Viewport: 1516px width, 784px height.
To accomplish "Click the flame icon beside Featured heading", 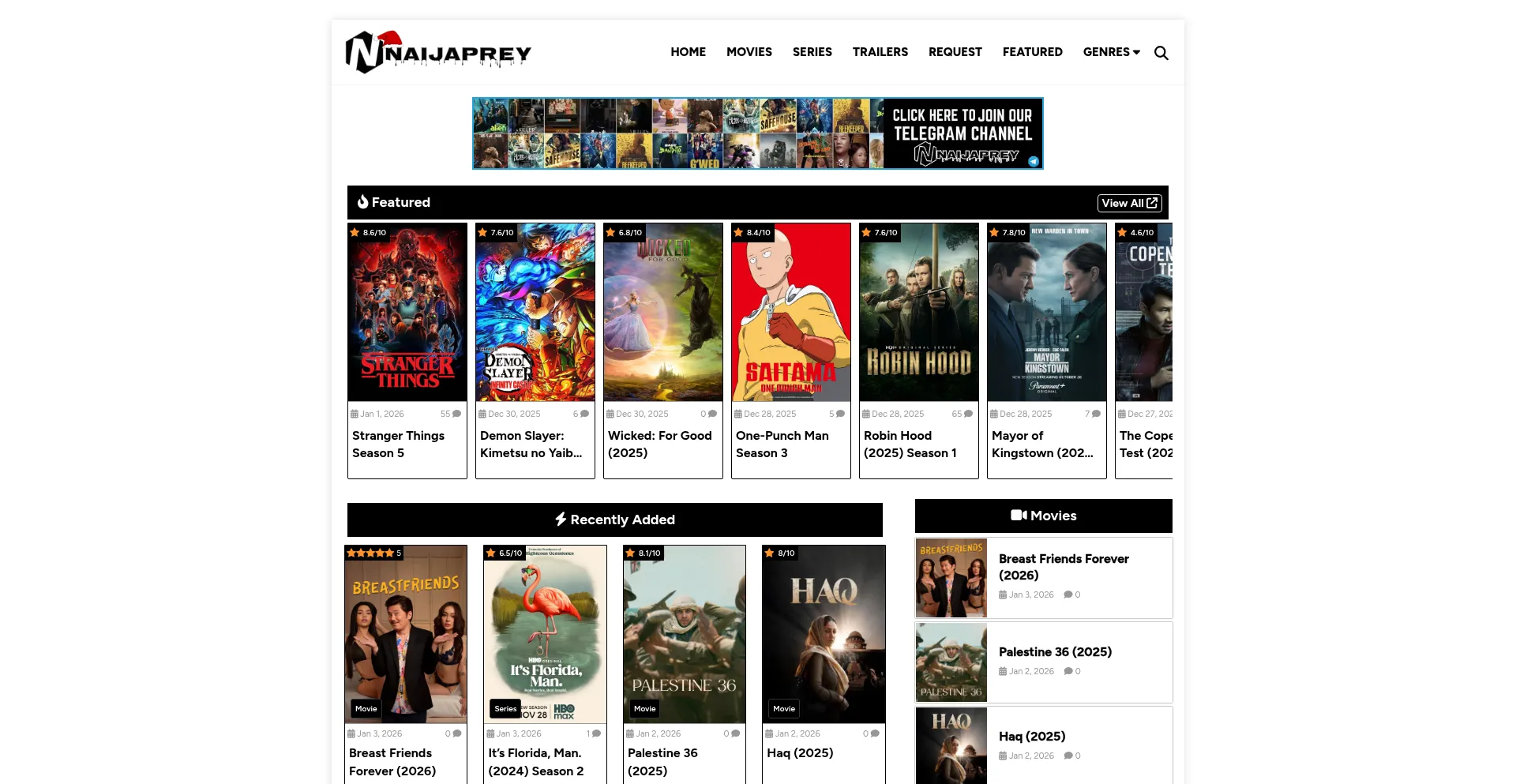I will 363,202.
